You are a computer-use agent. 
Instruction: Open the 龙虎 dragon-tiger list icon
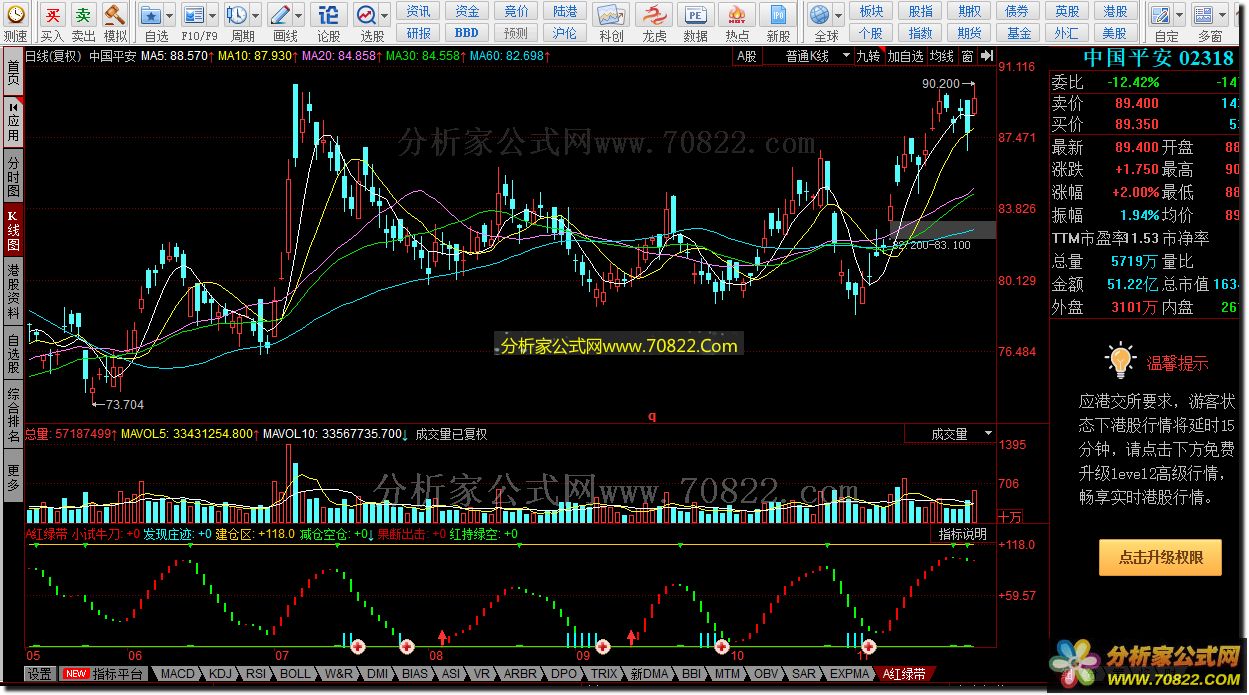654,15
